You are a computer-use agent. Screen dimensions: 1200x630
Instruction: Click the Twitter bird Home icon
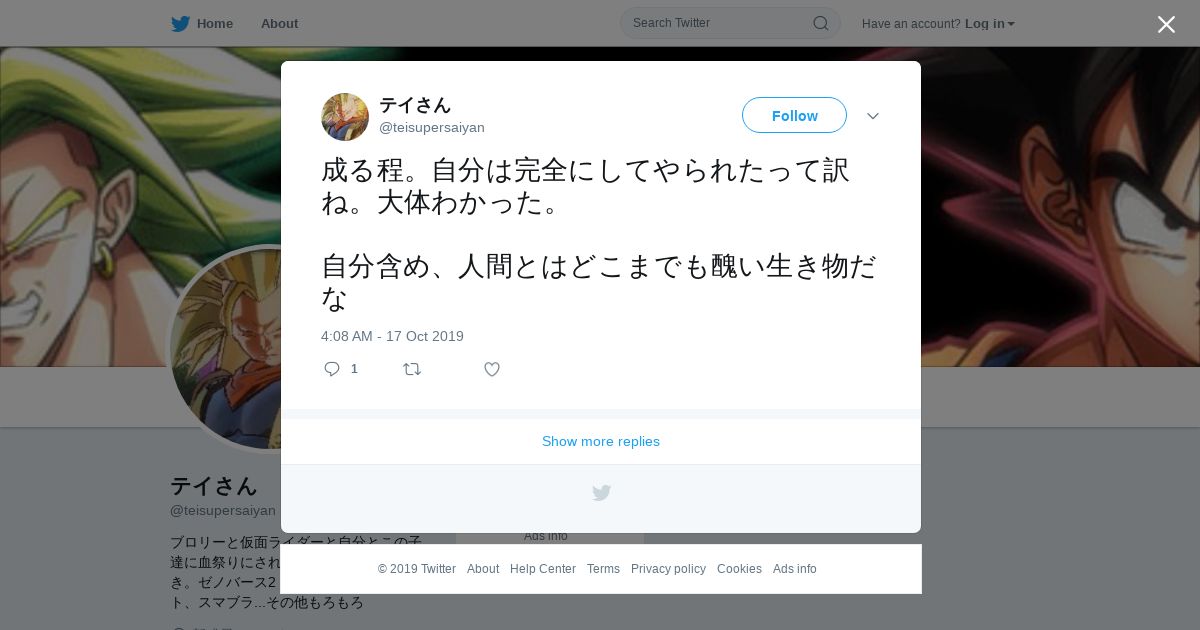[x=180, y=24]
